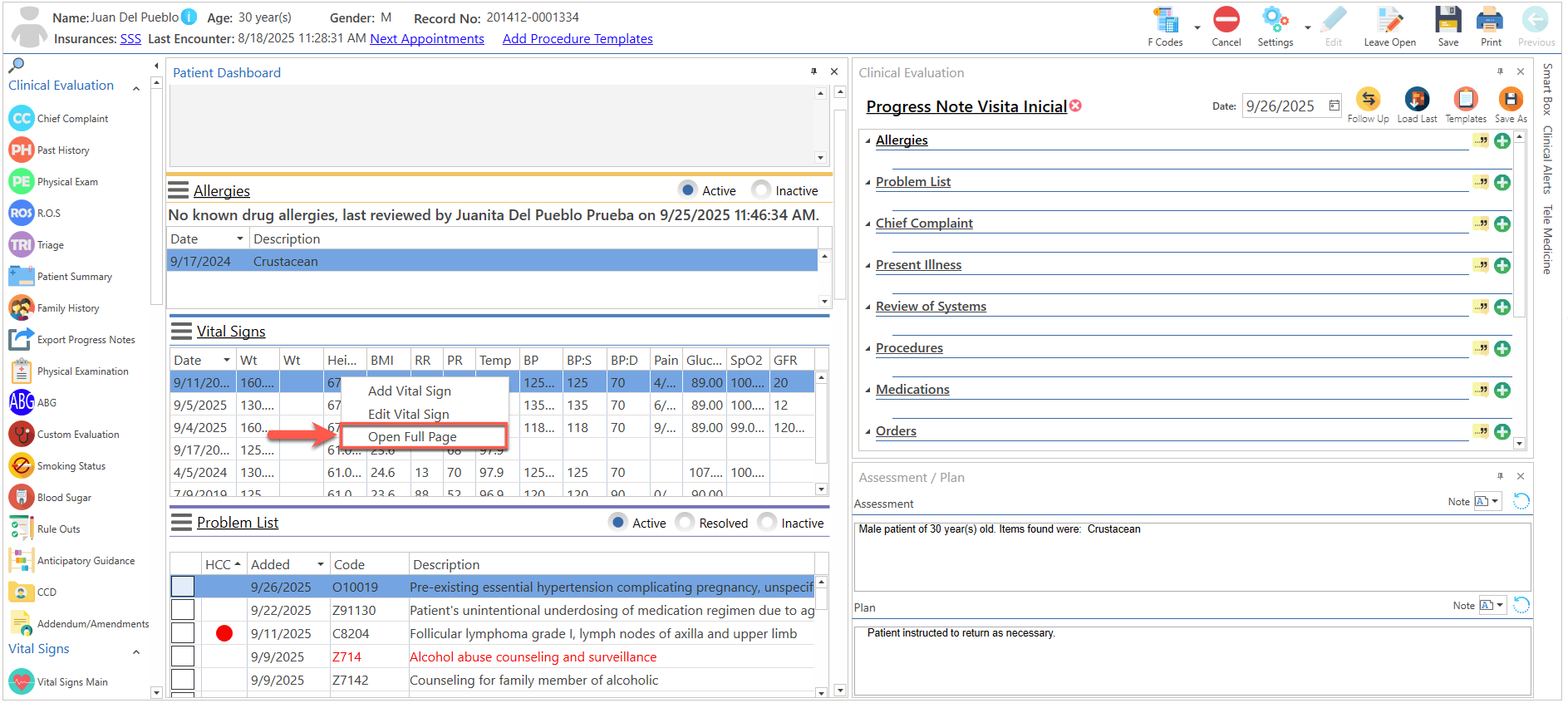The width and height of the screenshot is (1568, 703).
Task: Select Active radio in Problem List
Action: [x=618, y=522]
